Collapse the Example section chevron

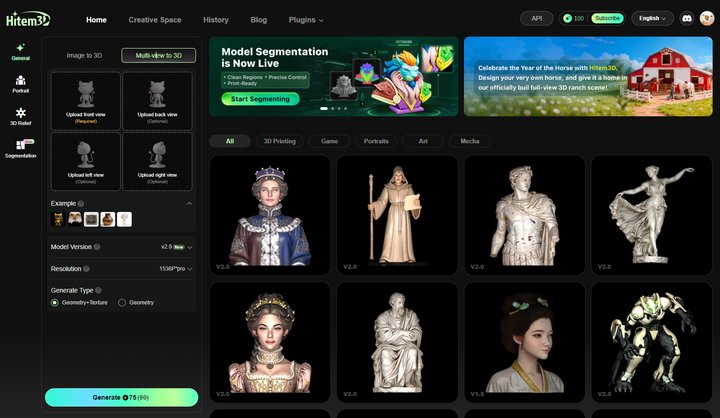coord(189,203)
